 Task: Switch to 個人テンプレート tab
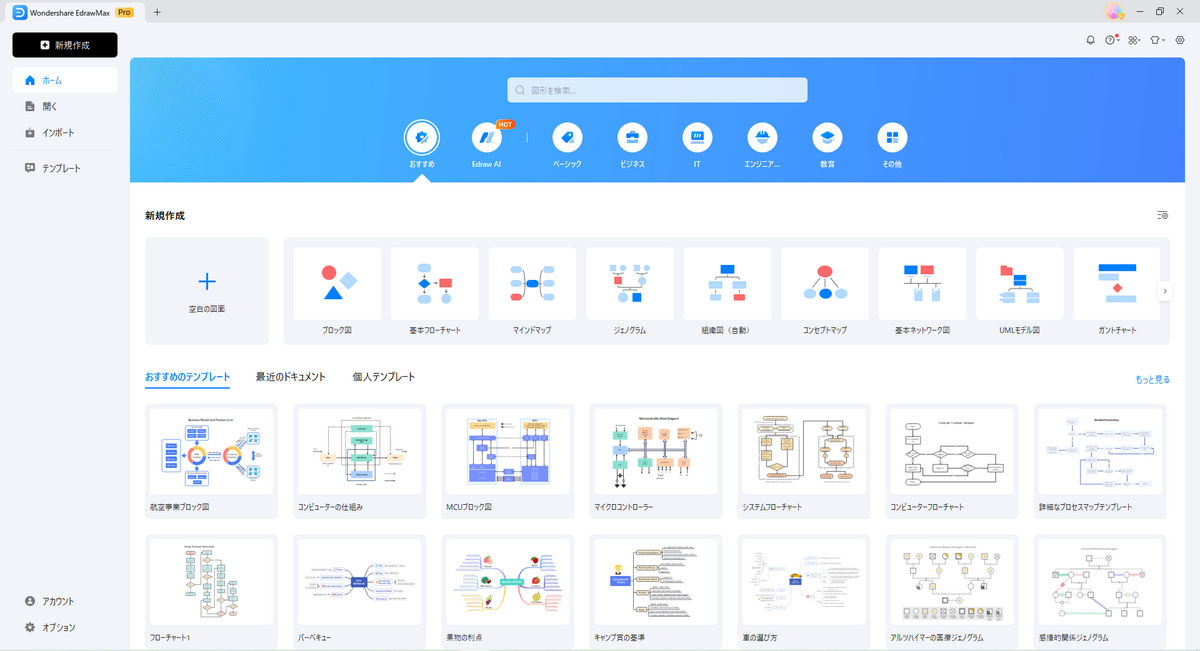384,377
